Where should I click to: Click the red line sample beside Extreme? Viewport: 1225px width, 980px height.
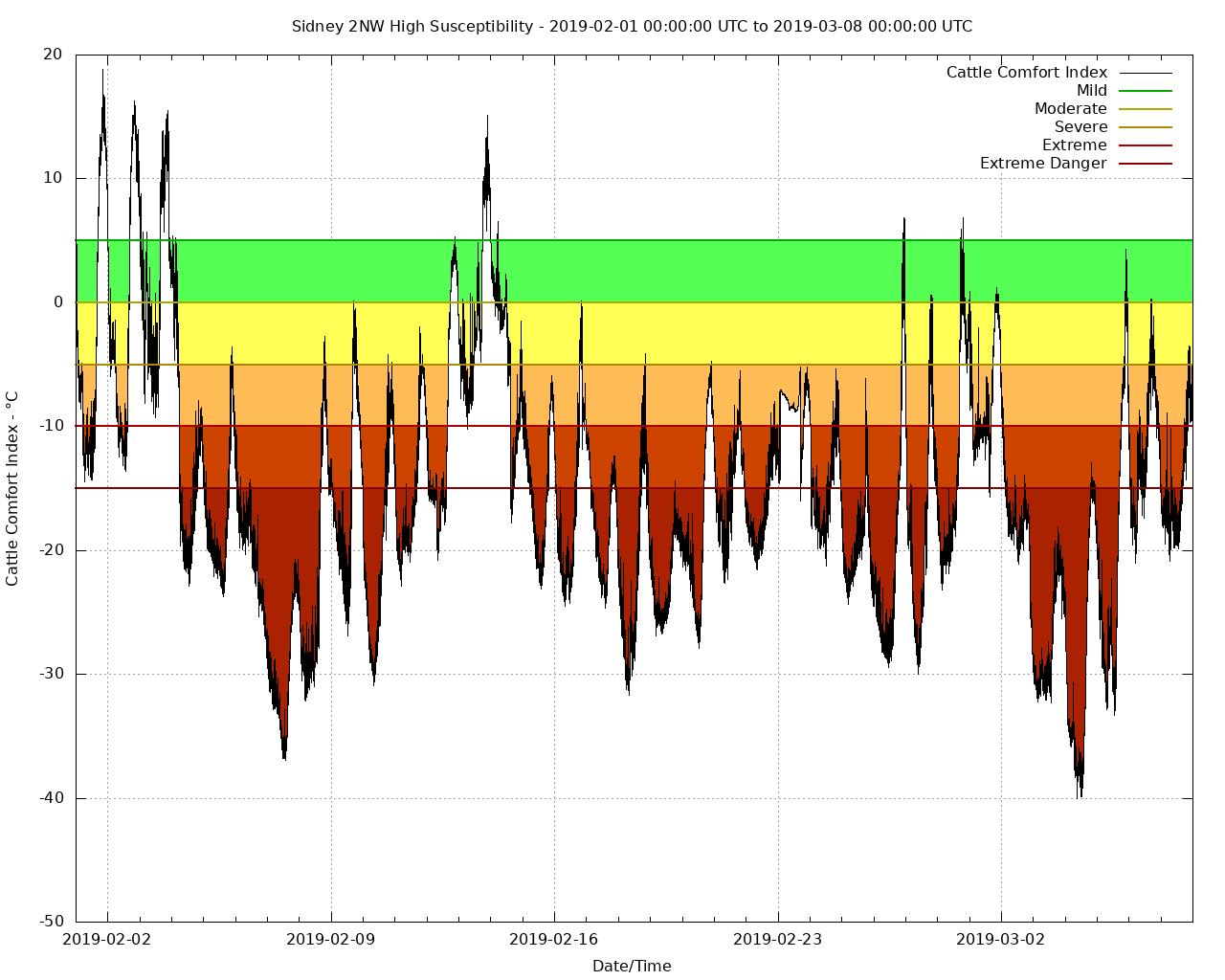(1146, 145)
